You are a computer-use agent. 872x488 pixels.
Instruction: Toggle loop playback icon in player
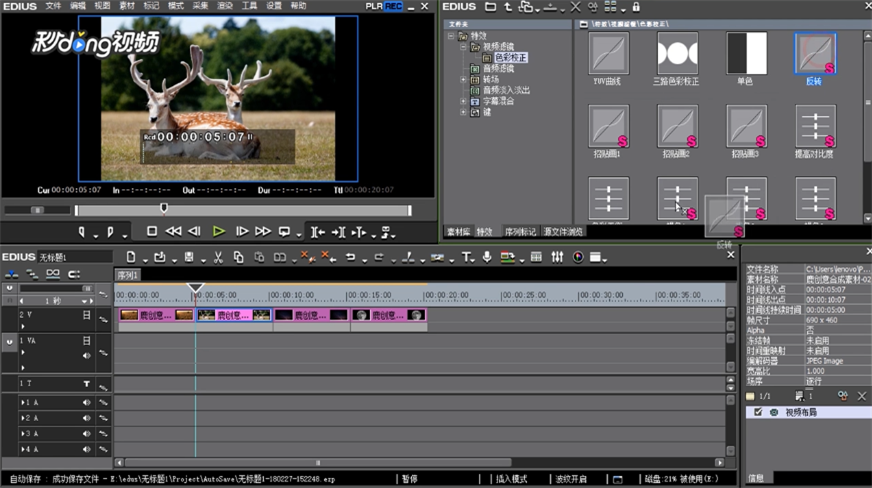tap(284, 232)
